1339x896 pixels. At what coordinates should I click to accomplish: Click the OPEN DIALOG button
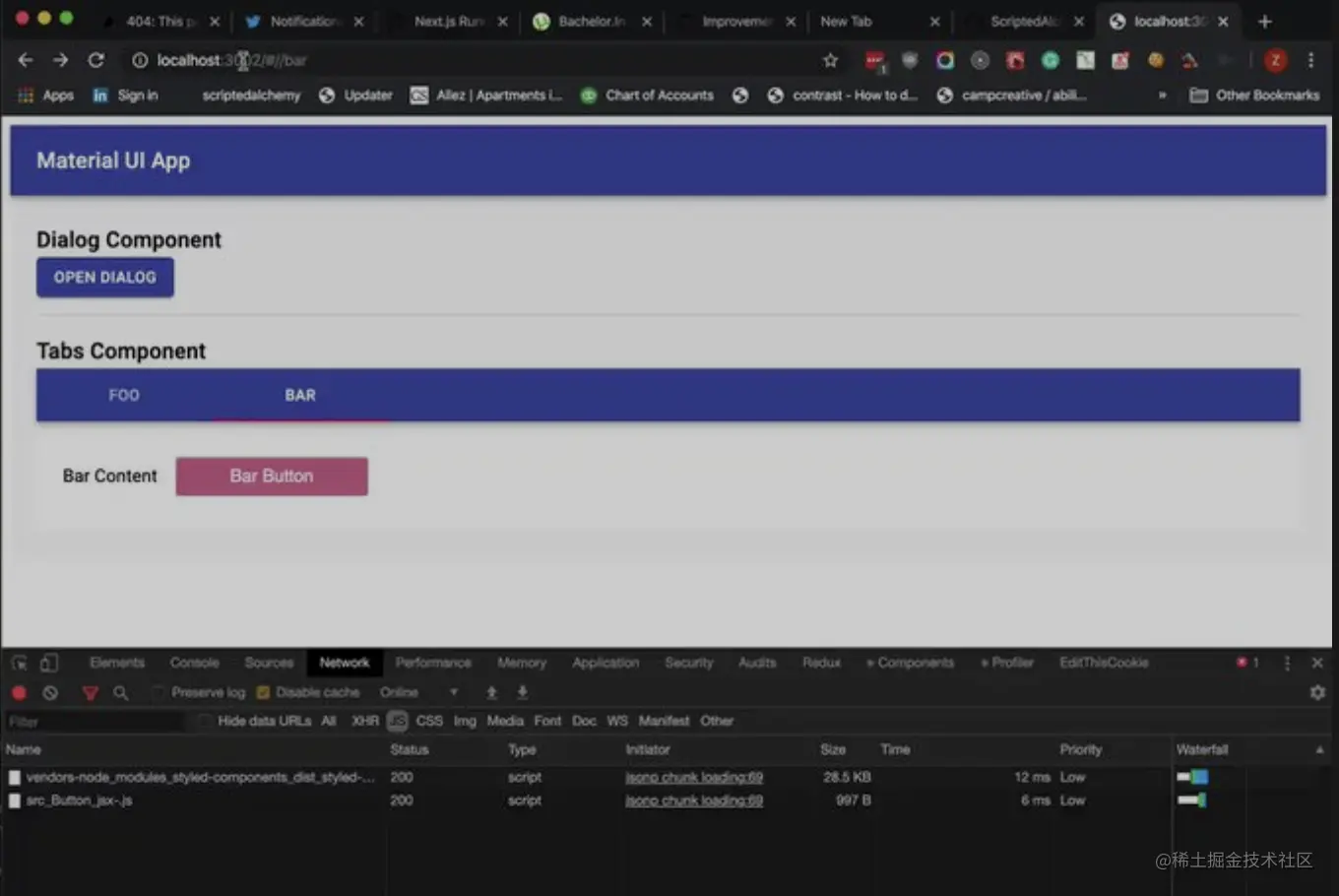pyautogui.click(x=105, y=278)
